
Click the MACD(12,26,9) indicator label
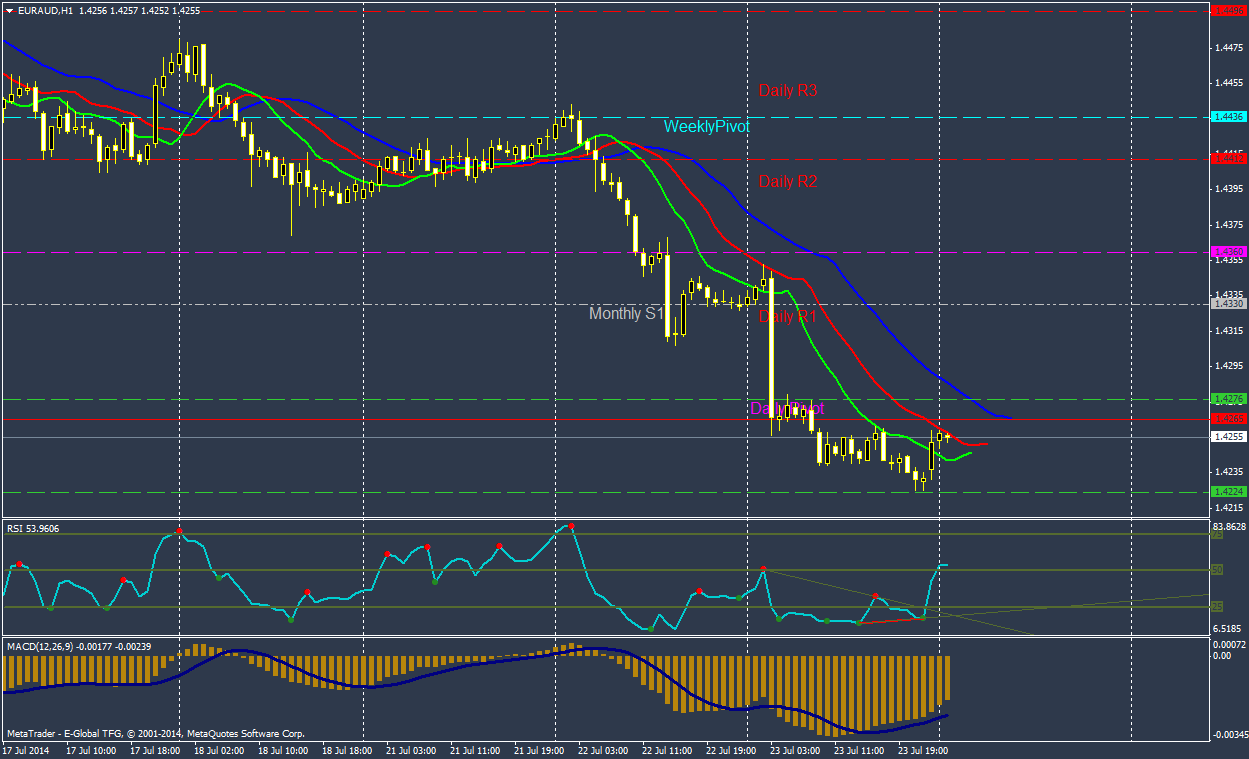click(79, 647)
